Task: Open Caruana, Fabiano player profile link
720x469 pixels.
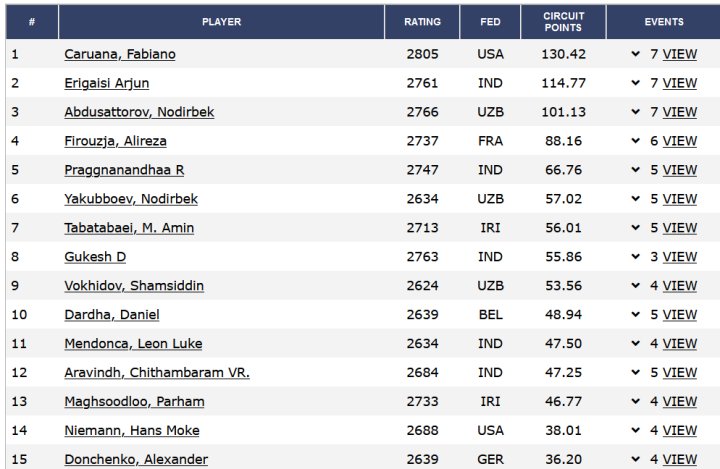Action: 120,54
